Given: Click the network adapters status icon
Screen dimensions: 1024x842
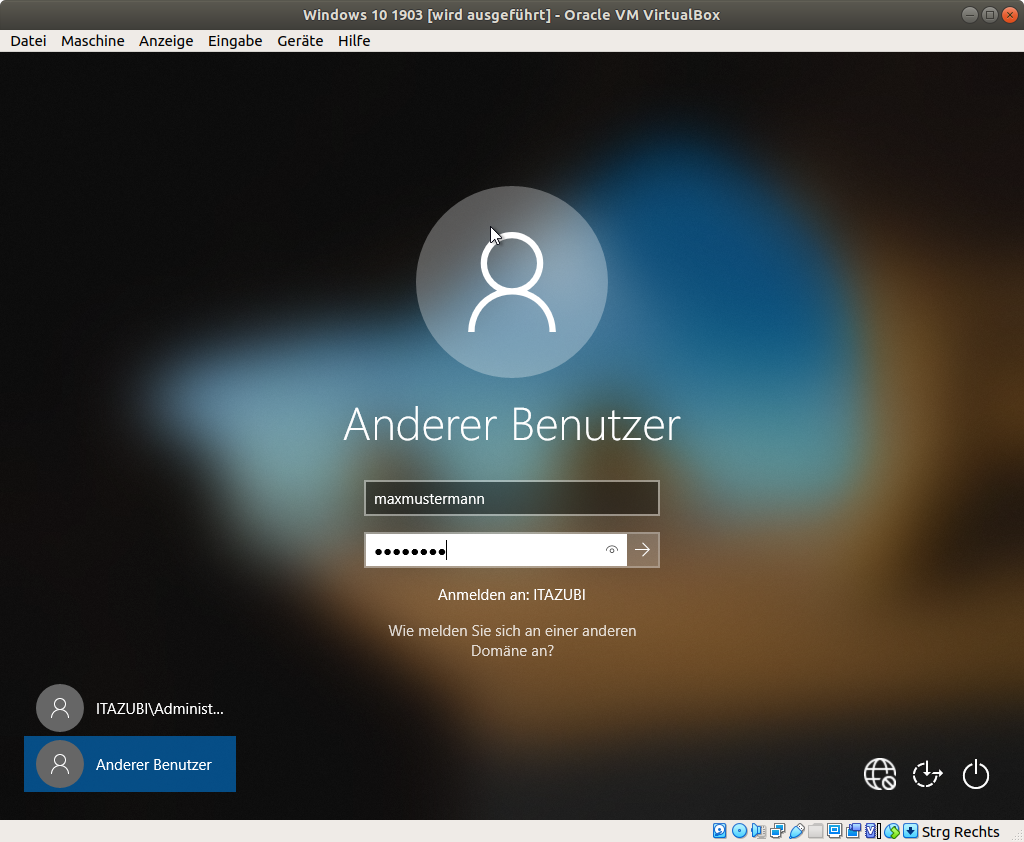Looking at the screenshot, I should point(777,831).
